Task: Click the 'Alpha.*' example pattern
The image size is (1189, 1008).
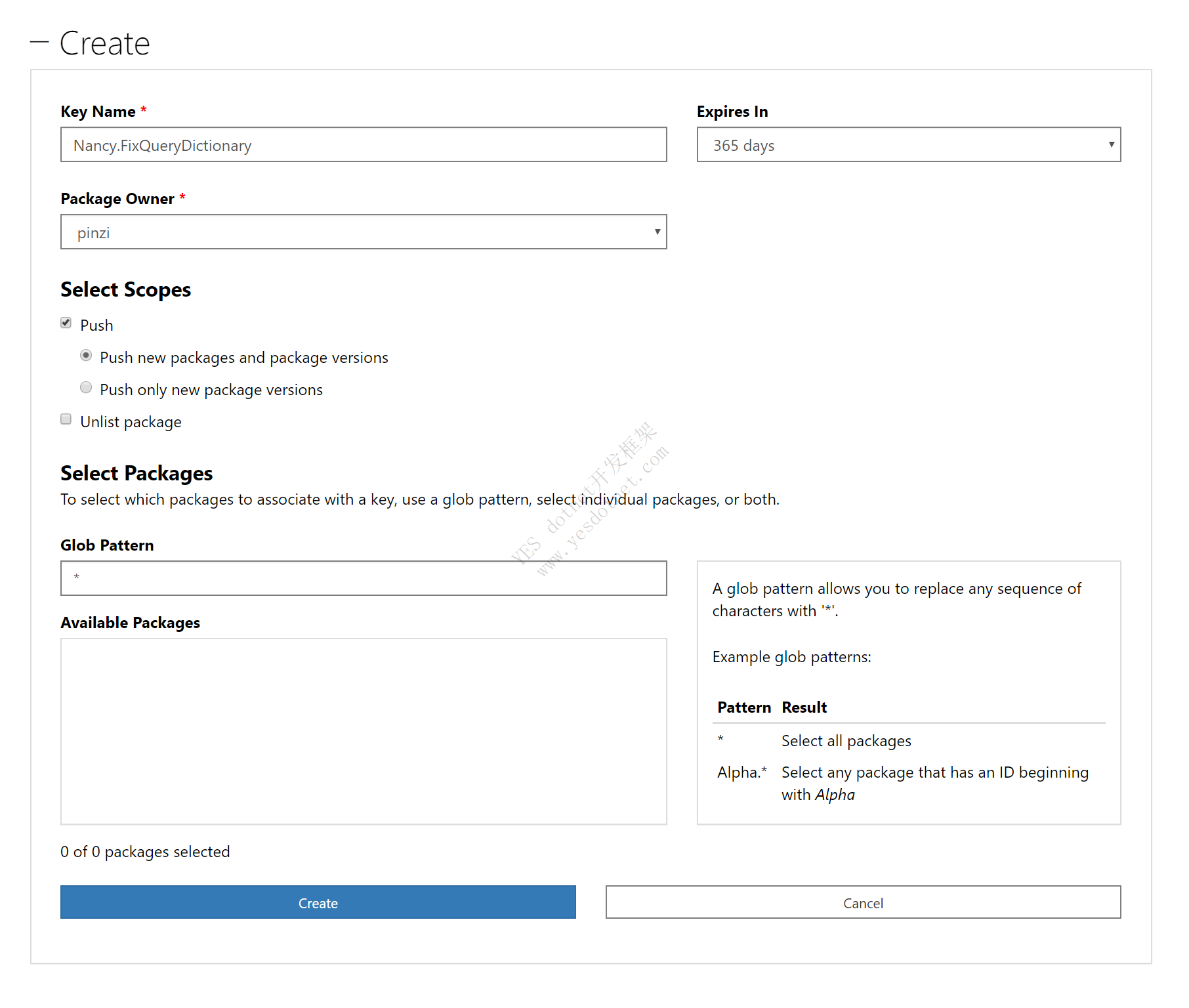Action: [742, 772]
